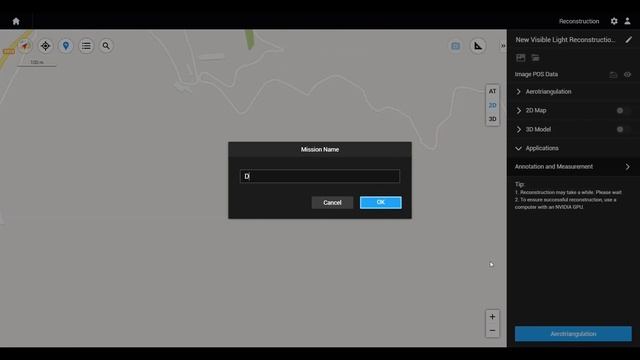
Task: Click the Image POS Data import icon
Action: (613, 75)
